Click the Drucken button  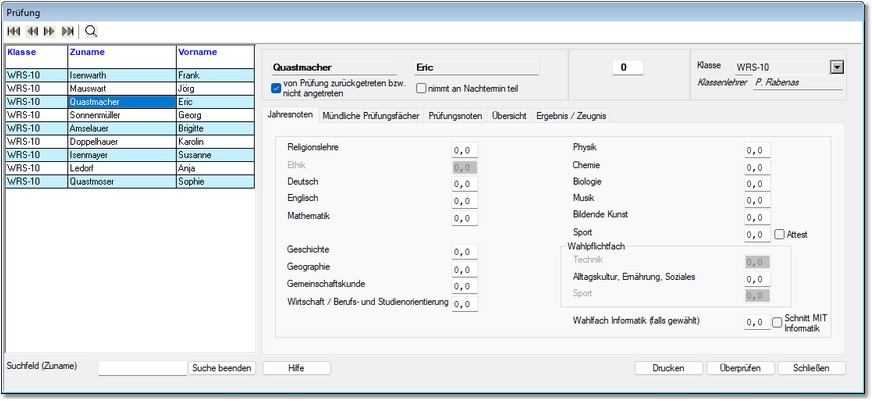pyautogui.click(x=669, y=368)
